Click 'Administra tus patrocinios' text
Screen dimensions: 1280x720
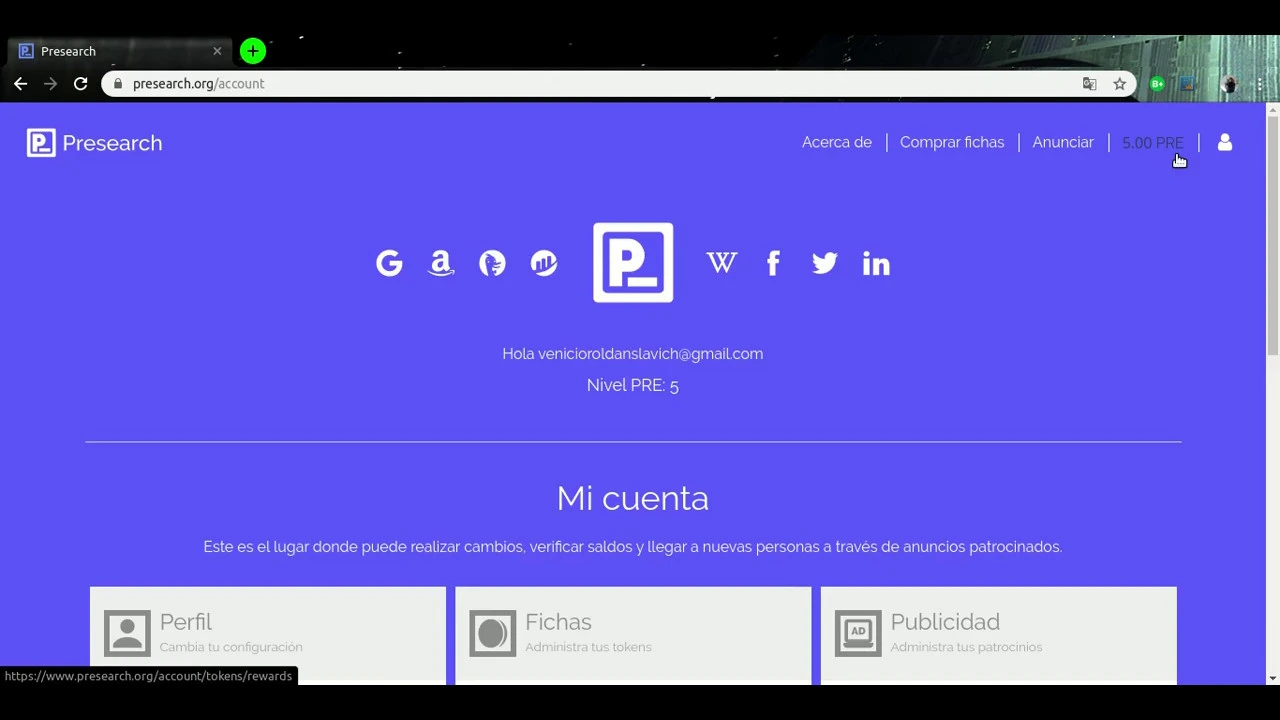(966, 647)
